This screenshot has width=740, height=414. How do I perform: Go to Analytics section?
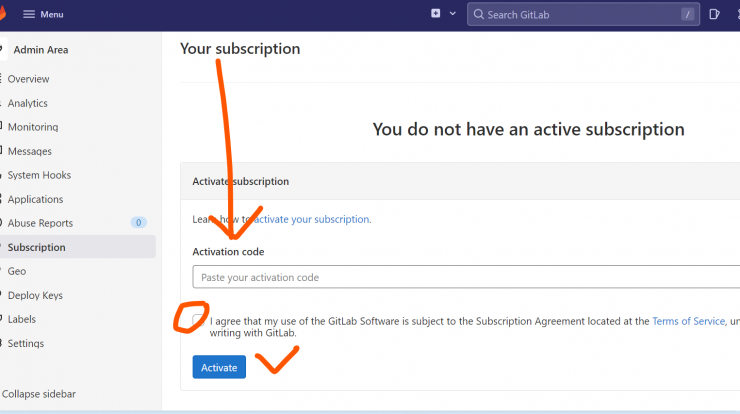[27, 103]
